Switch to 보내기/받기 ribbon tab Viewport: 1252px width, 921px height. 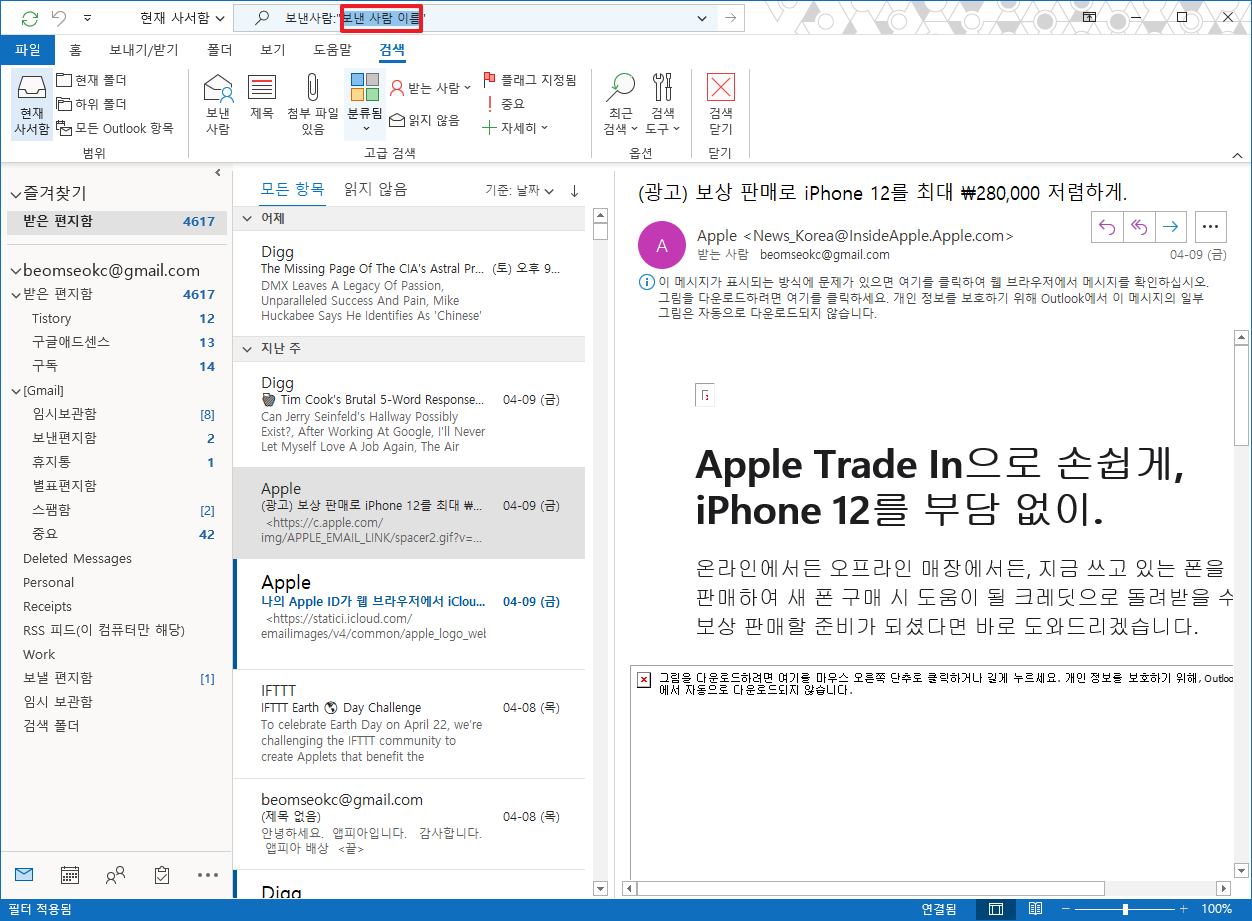coord(144,49)
